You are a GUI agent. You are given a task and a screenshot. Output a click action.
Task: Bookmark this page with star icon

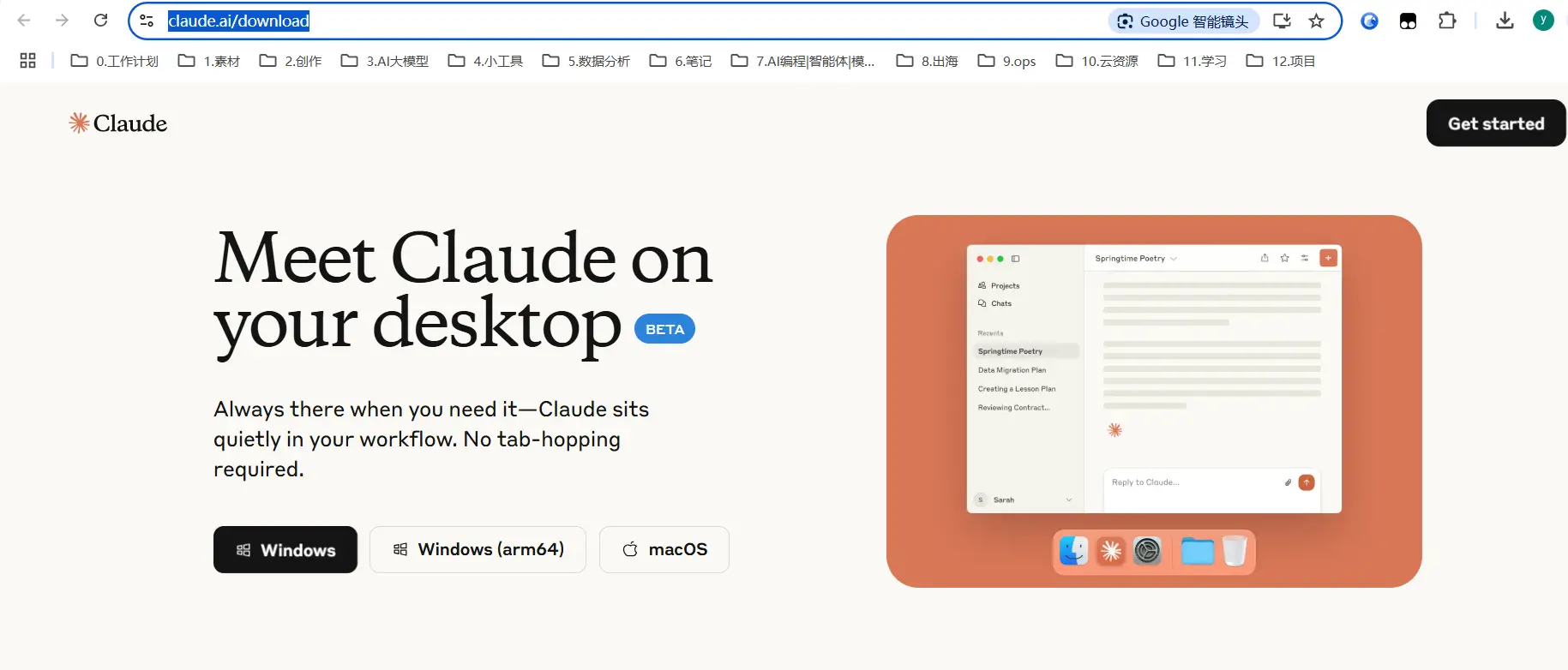pyautogui.click(x=1317, y=21)
